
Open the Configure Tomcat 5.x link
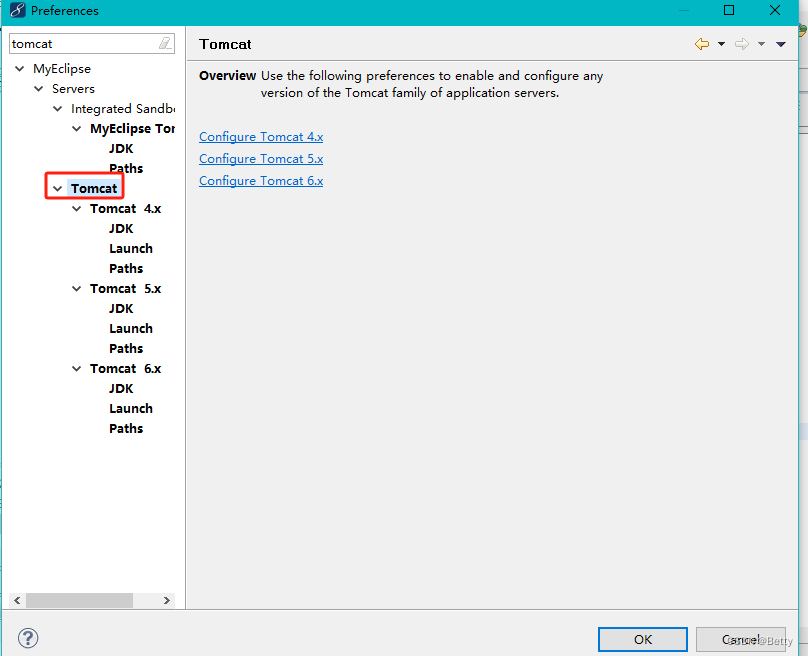click(261, 159)
